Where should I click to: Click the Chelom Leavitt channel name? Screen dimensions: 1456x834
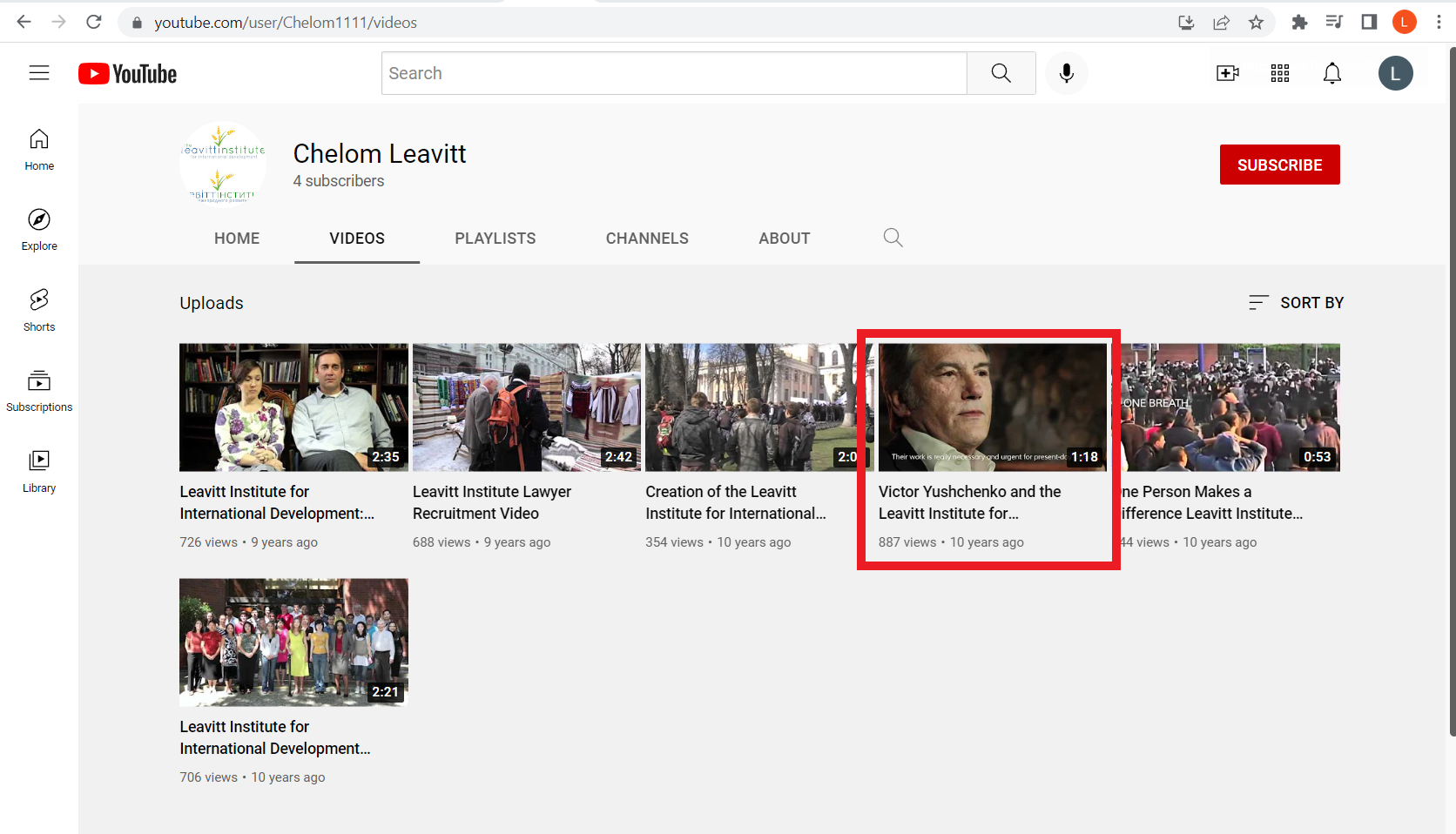[380, 153]
